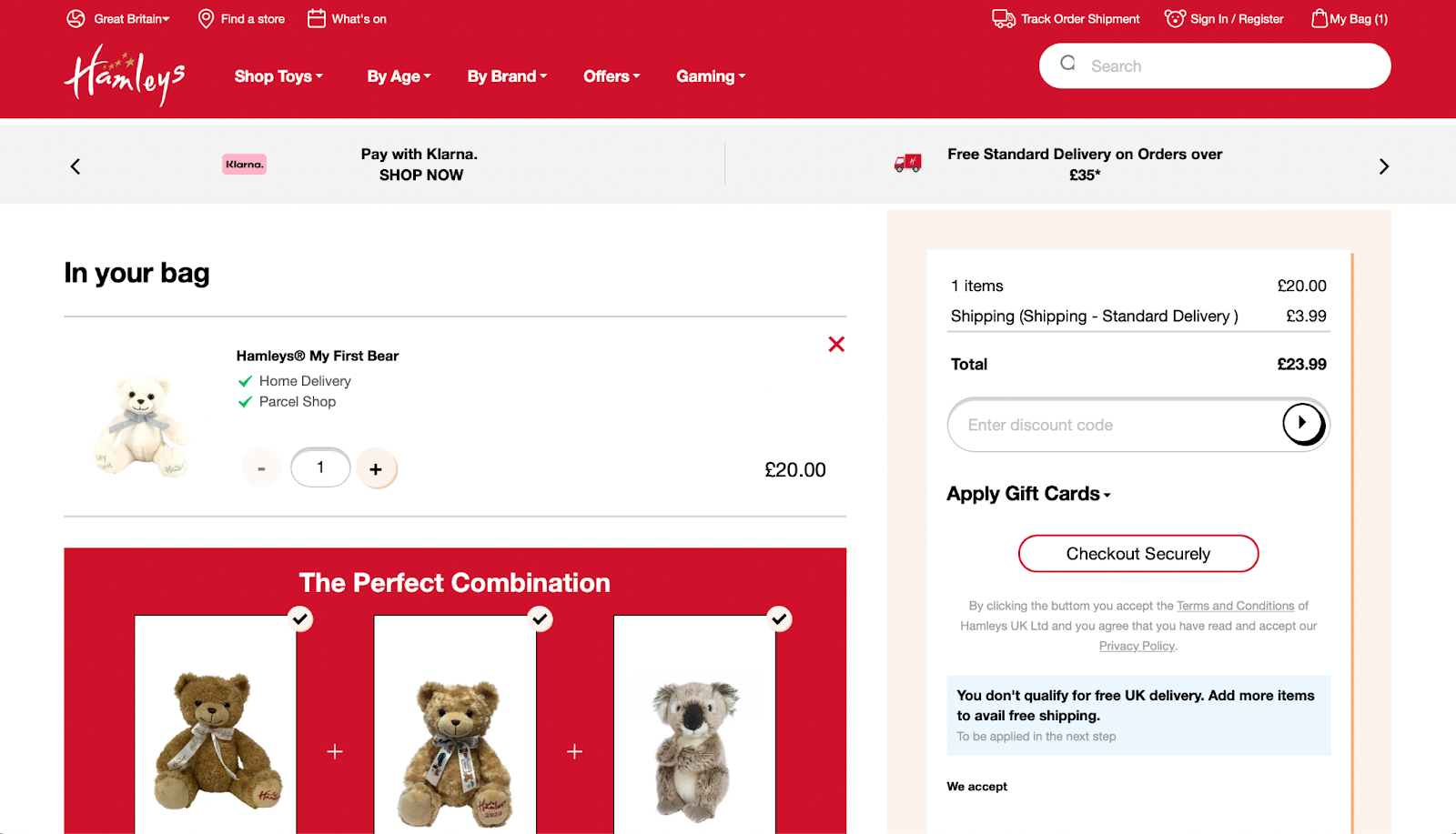Image resolution: width=1456 pixels, height=834 pixels.
Task: Open the Terms and Conditions link
Action: tap(1235, 605)
